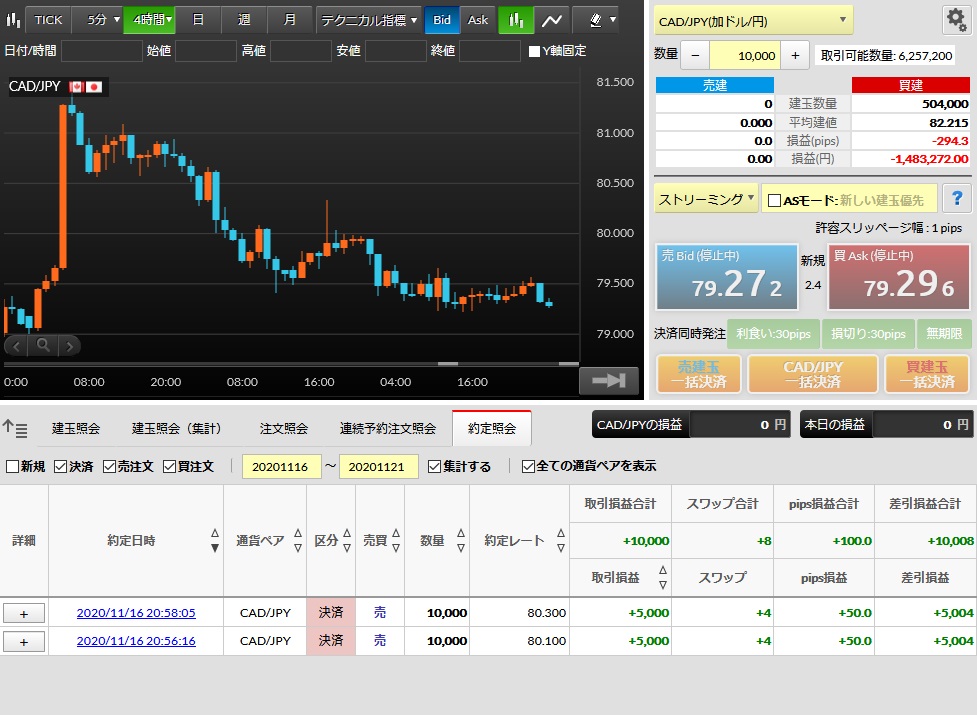Toggle the 集計する checkbox
Viewport: 977px width, 715px height.
pos(434,466)
